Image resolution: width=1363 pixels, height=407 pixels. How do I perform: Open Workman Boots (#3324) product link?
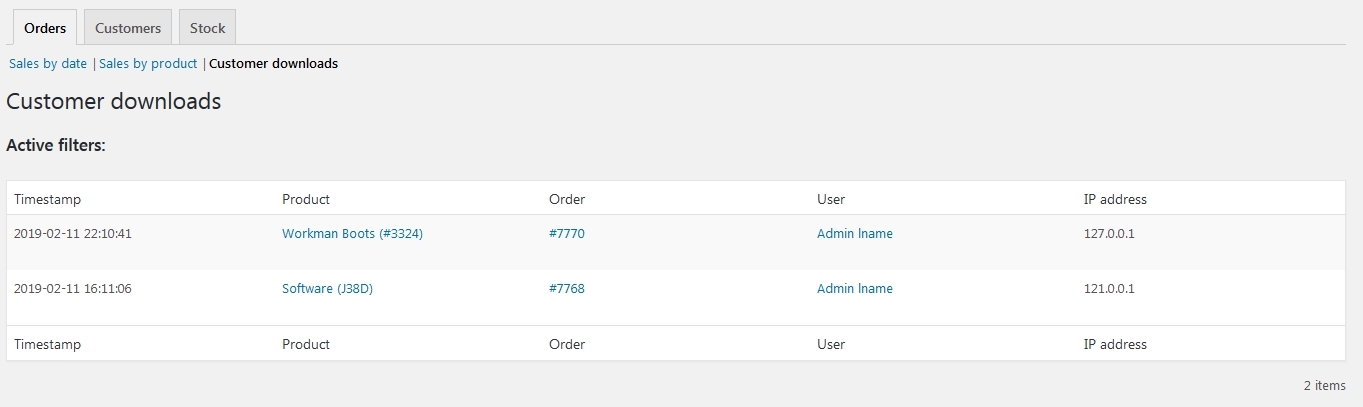click(346, 233)
